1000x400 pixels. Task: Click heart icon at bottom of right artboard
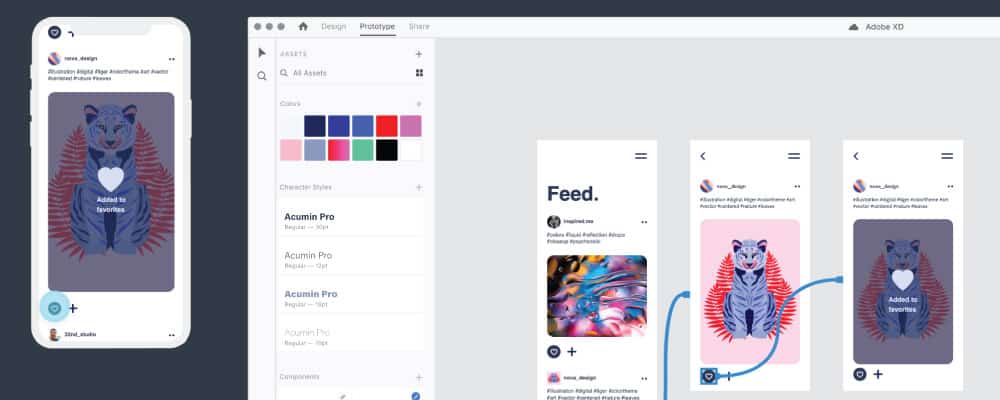(860, 374)
